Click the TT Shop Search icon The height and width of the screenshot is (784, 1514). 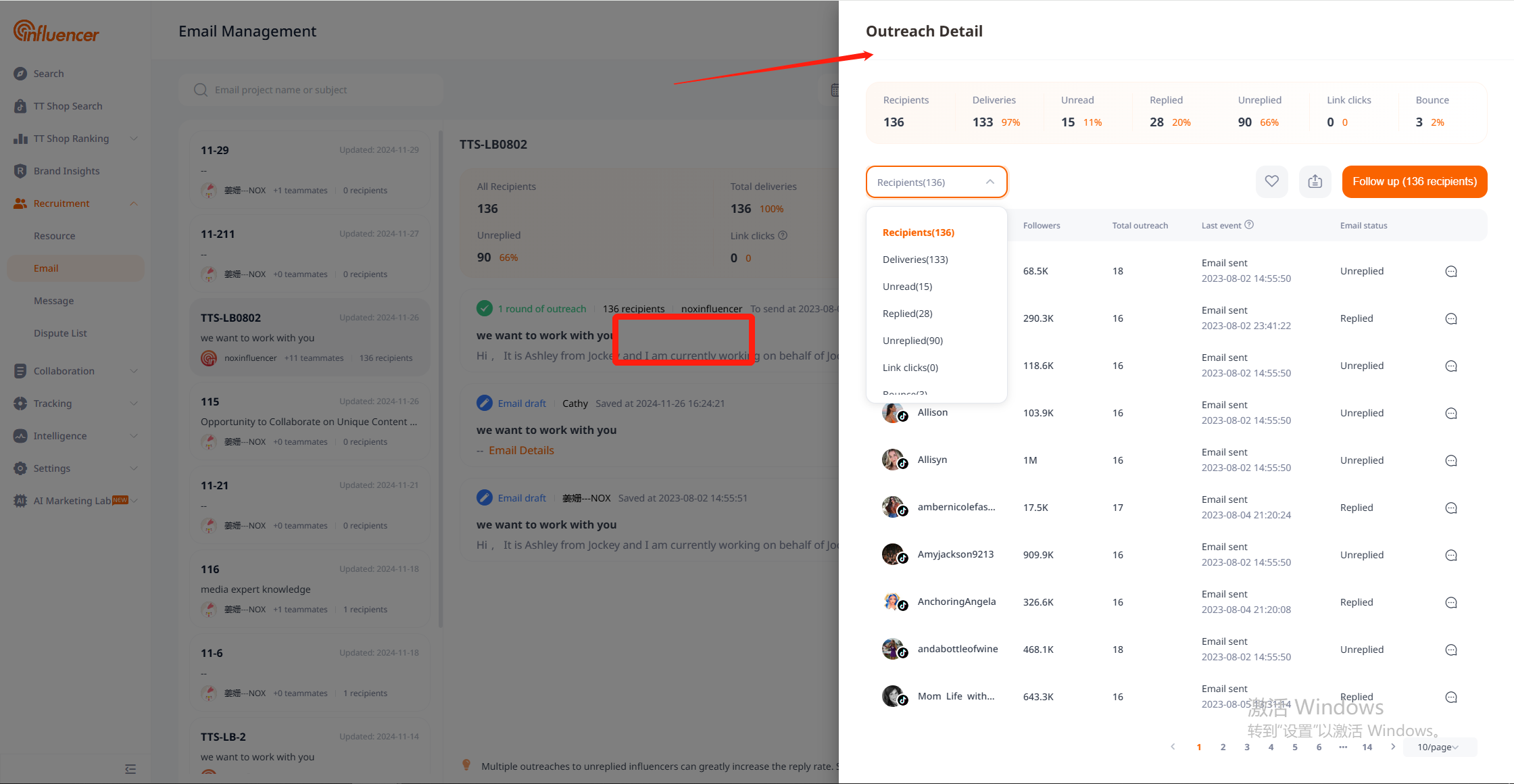pos(20,106)
